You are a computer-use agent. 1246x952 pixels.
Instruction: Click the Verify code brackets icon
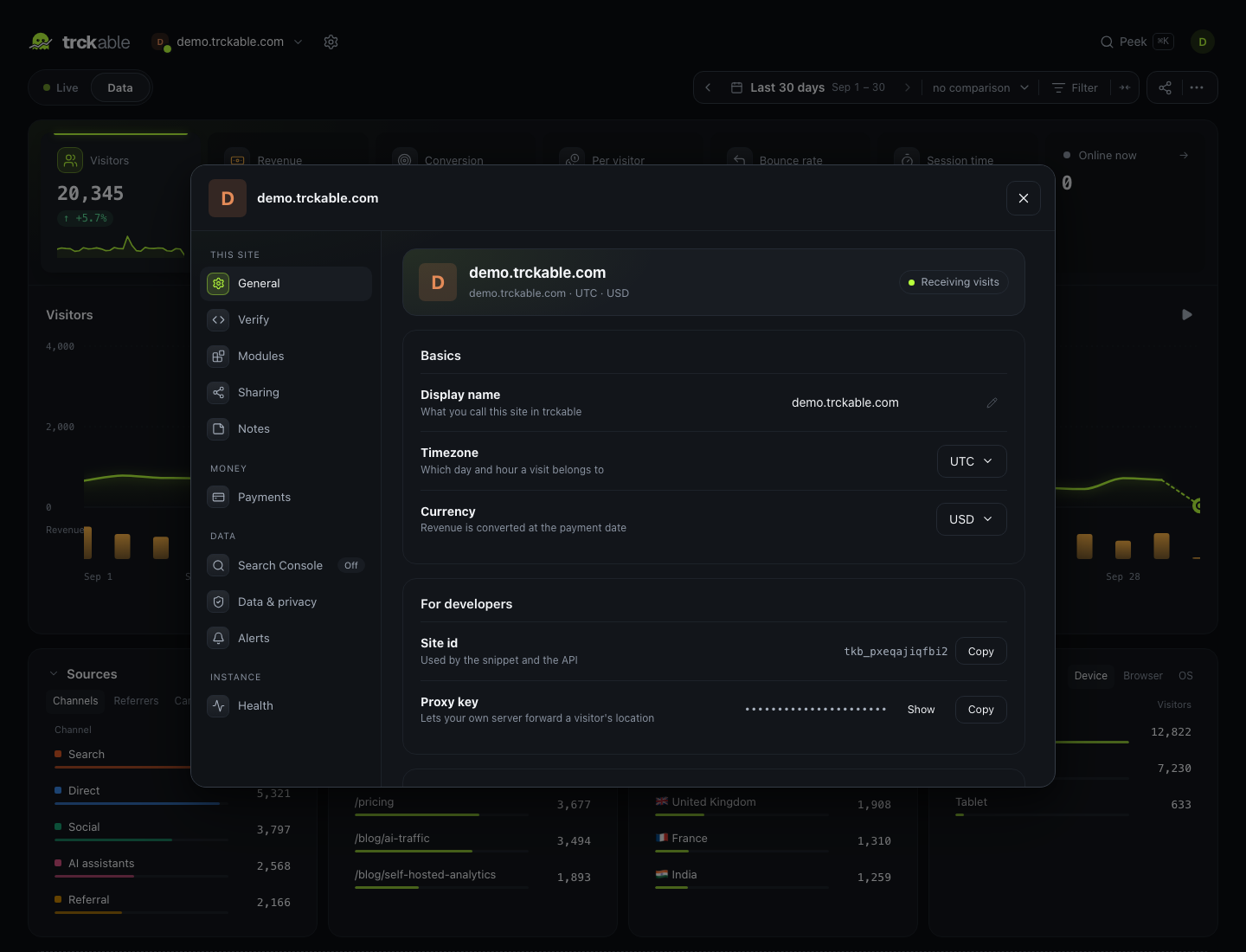click(219, 320)
